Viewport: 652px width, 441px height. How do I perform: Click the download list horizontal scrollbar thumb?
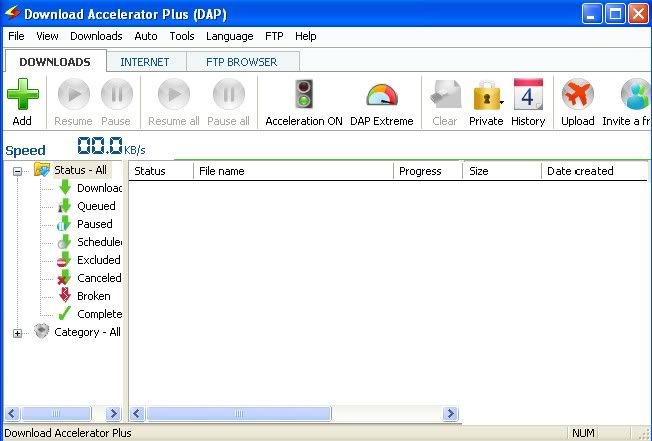pyautogui.click(x=239, y=414)
